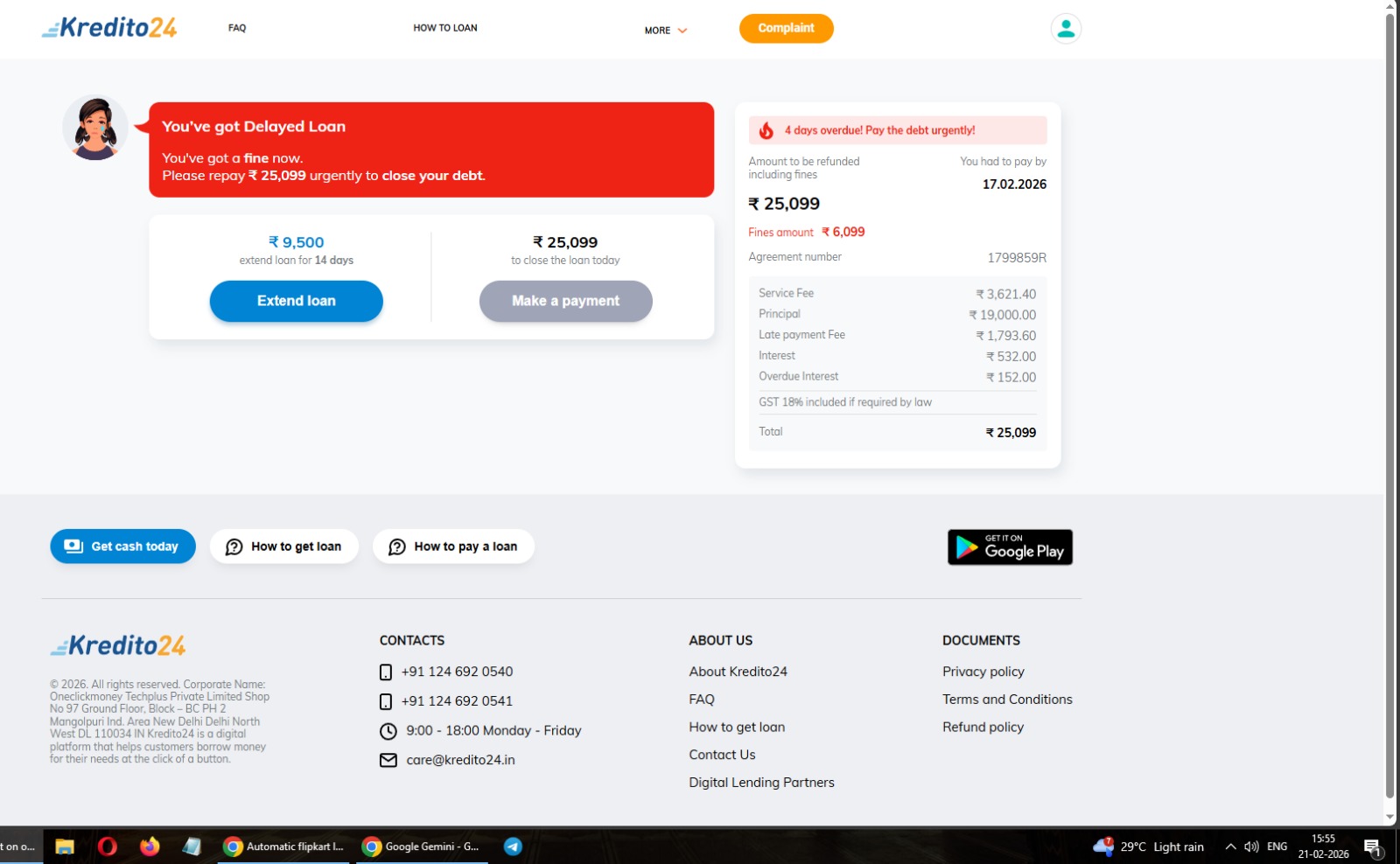Screen dimensions: 1400x864
Task: Click the Extend loan button
Action: point(296,301)
